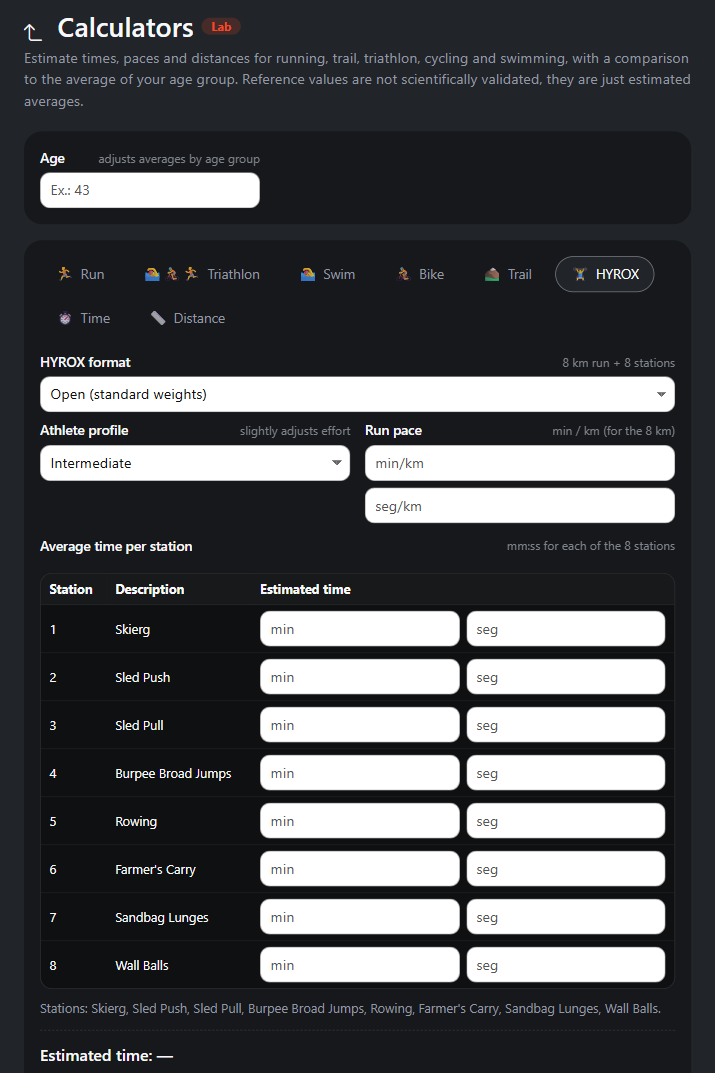Click the Rowing minutes field
Image resolution: width=715 pixels, height=1073 pixels.
[x=359, y=820]
